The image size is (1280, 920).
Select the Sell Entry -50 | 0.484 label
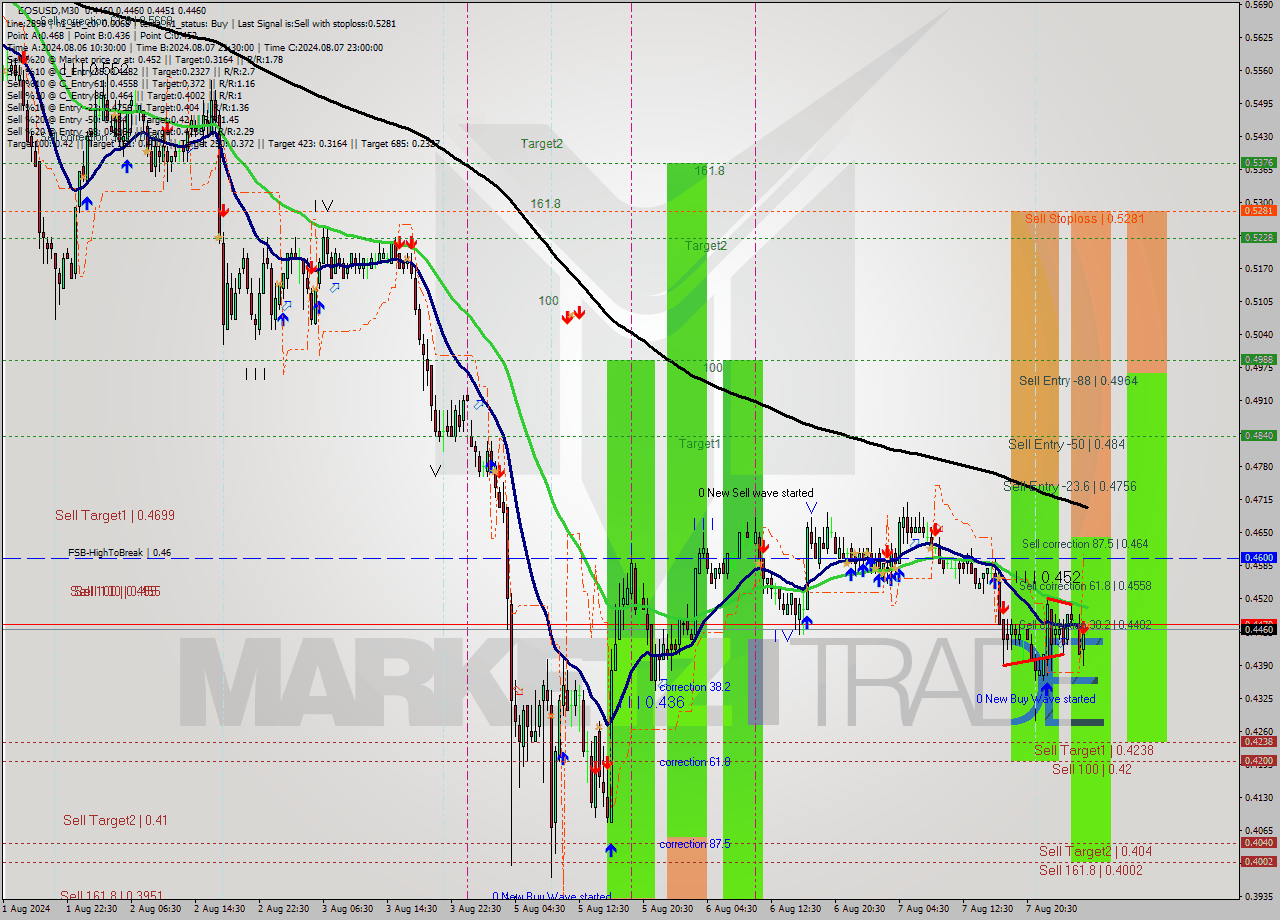1066,444
